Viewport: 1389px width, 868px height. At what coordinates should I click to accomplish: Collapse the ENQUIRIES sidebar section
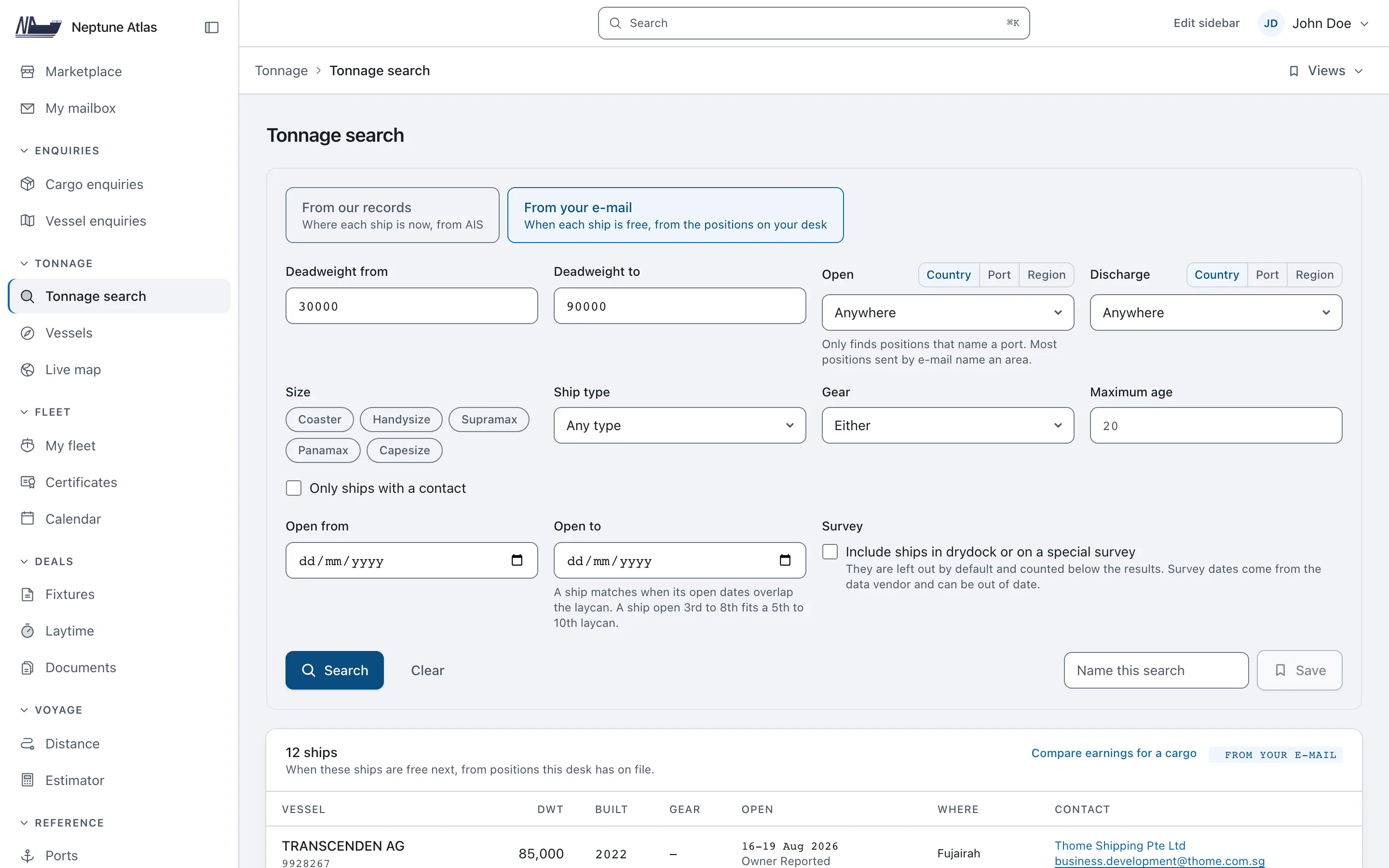click(x=60, y=150)
